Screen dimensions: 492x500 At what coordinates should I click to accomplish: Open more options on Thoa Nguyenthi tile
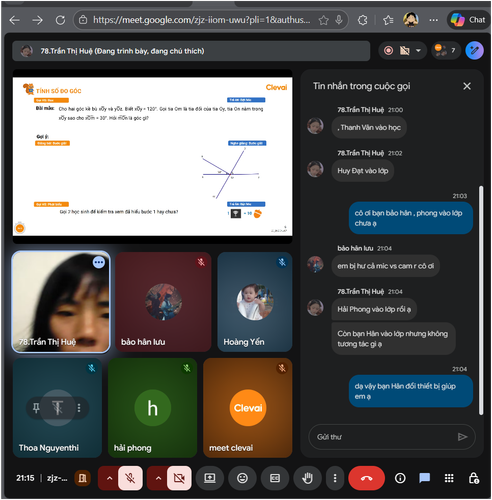click(x=79, y=408)
